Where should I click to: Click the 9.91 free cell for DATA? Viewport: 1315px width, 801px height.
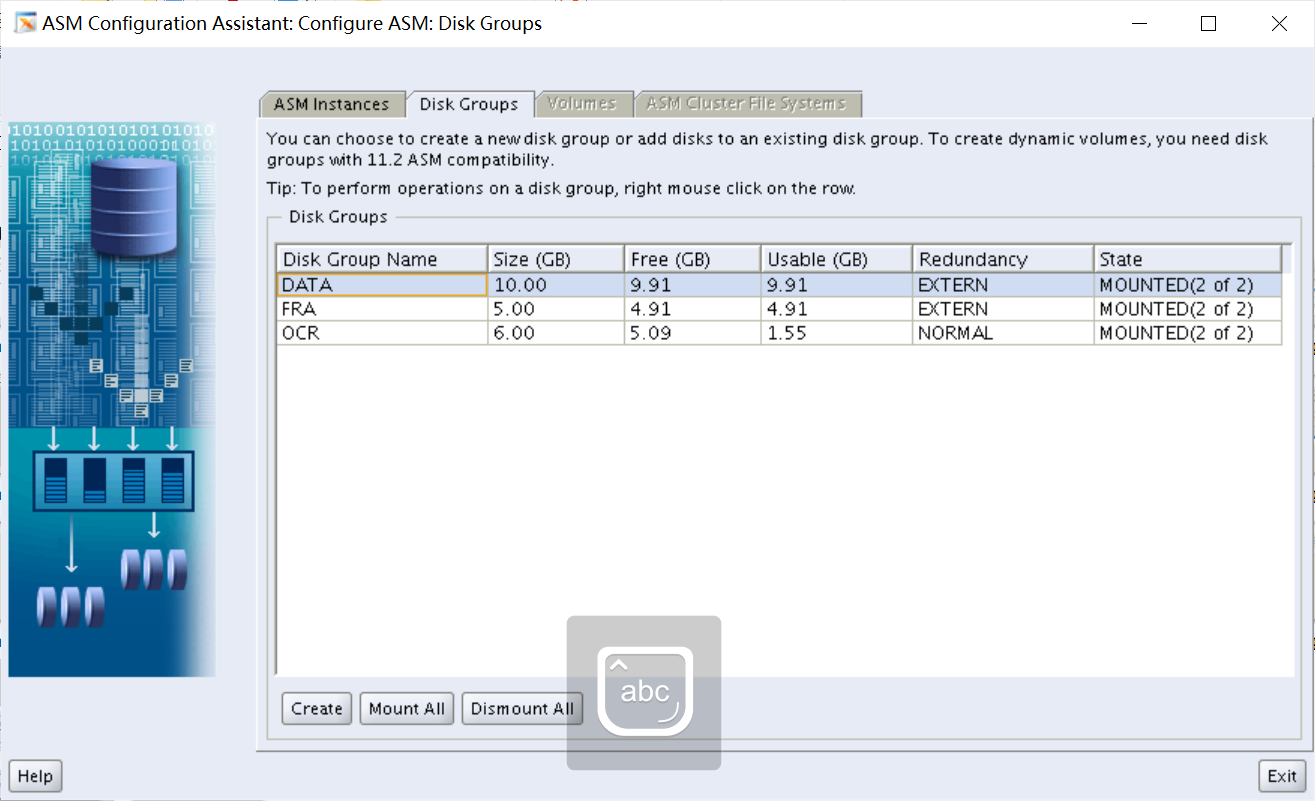point(693,285)
